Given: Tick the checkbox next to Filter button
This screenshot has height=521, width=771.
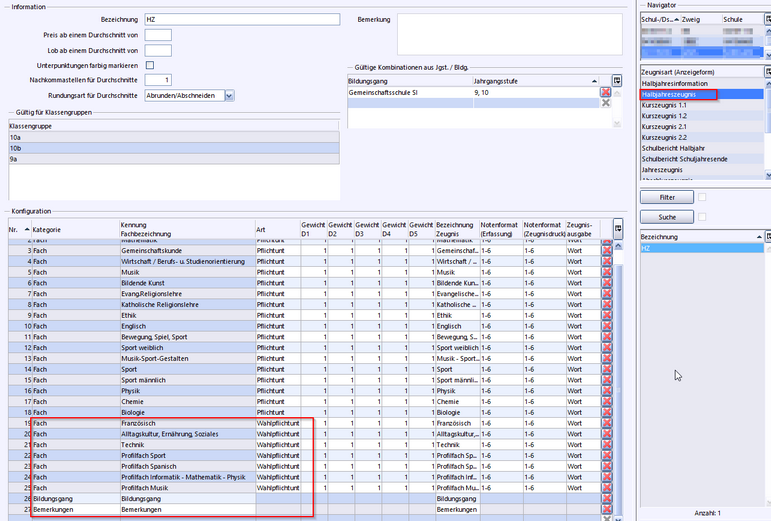Looking at the screenshot, I should tap(702, 197).
